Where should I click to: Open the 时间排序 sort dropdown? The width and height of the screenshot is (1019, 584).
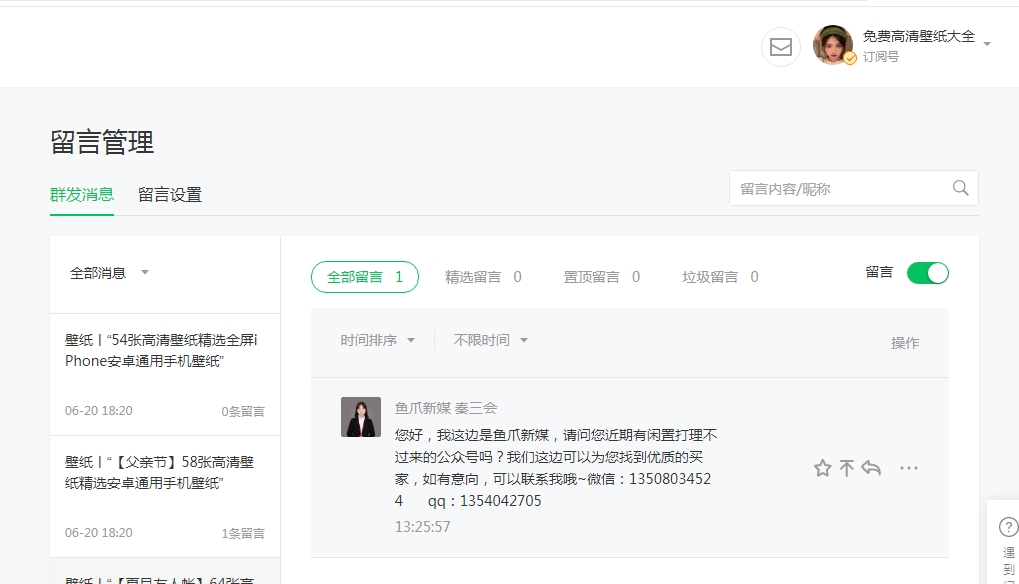(x=378, y=340)
